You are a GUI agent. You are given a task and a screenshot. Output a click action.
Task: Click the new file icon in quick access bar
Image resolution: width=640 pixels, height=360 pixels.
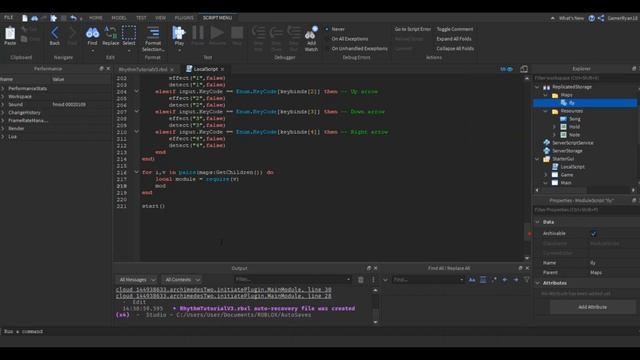[x=25, y=18]
